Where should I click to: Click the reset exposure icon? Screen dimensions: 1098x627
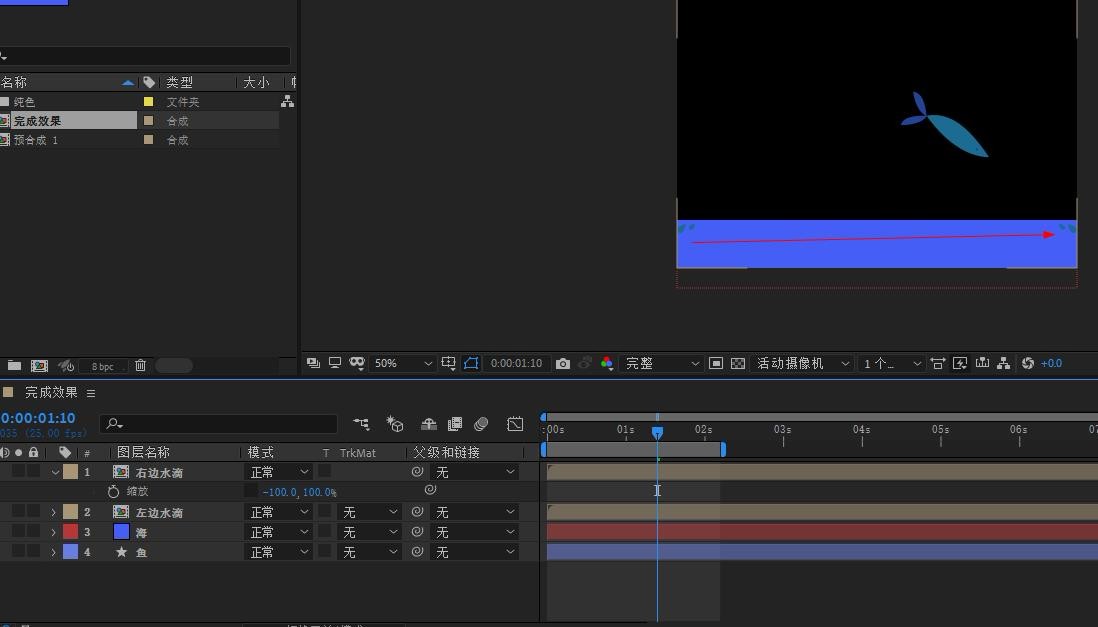(x=1027, y=363)
